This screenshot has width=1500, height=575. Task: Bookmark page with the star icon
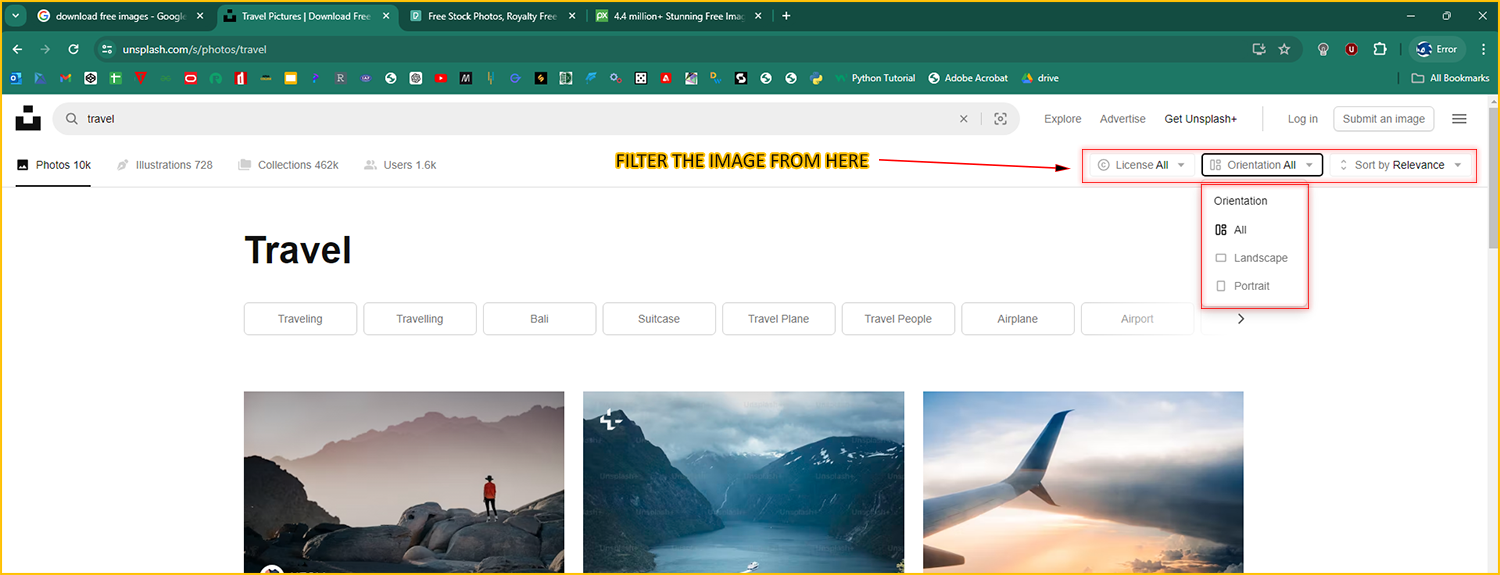point(1284,49)
